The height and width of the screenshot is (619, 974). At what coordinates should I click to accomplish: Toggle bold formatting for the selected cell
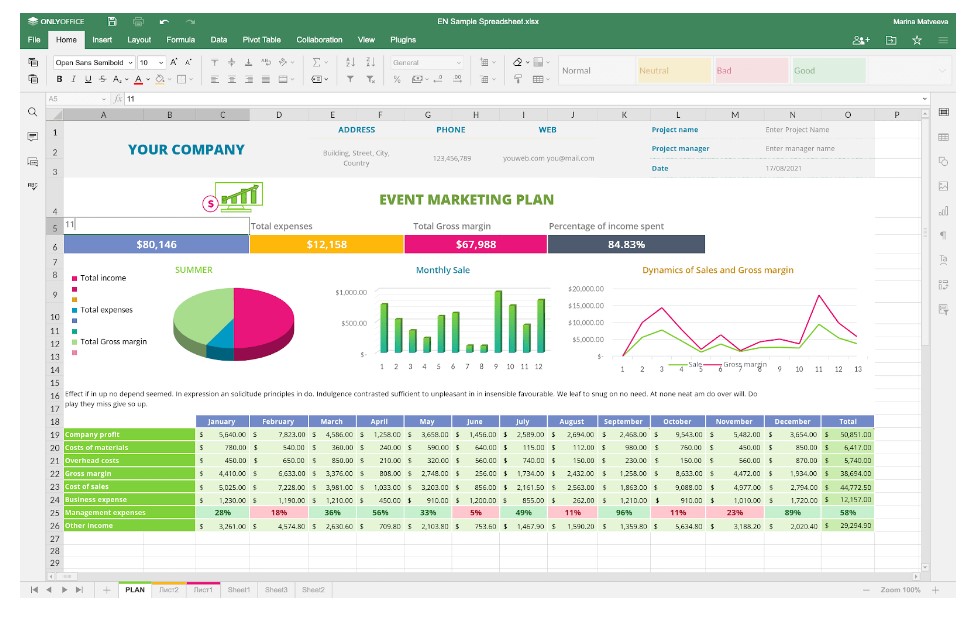click(x=58, y=79)
